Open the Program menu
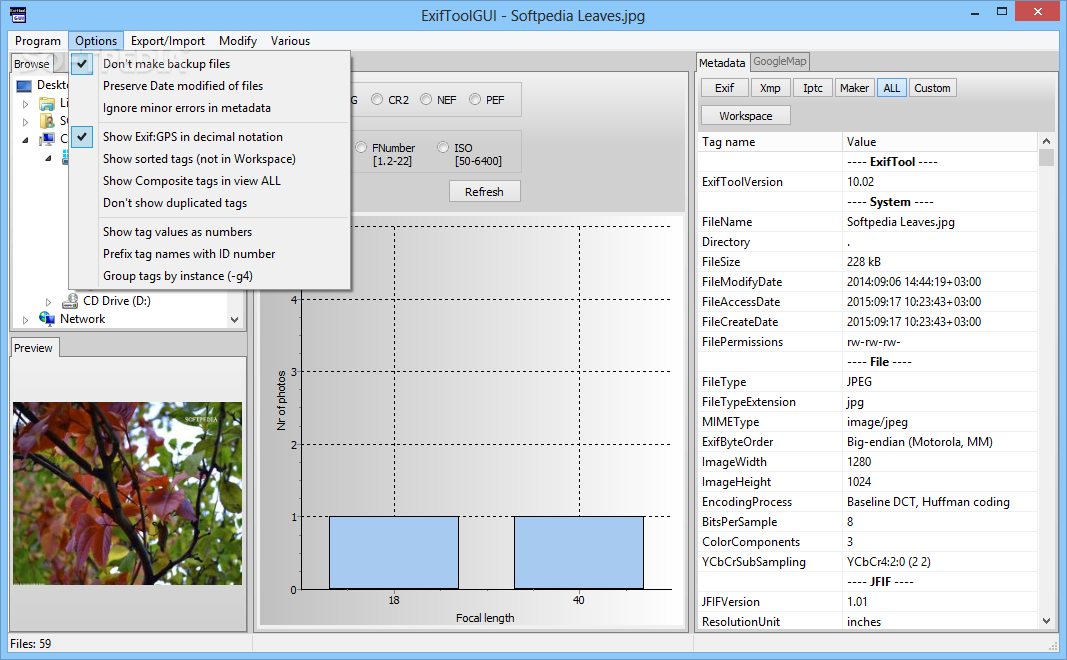1067x660 pixels. click(37, 41)
